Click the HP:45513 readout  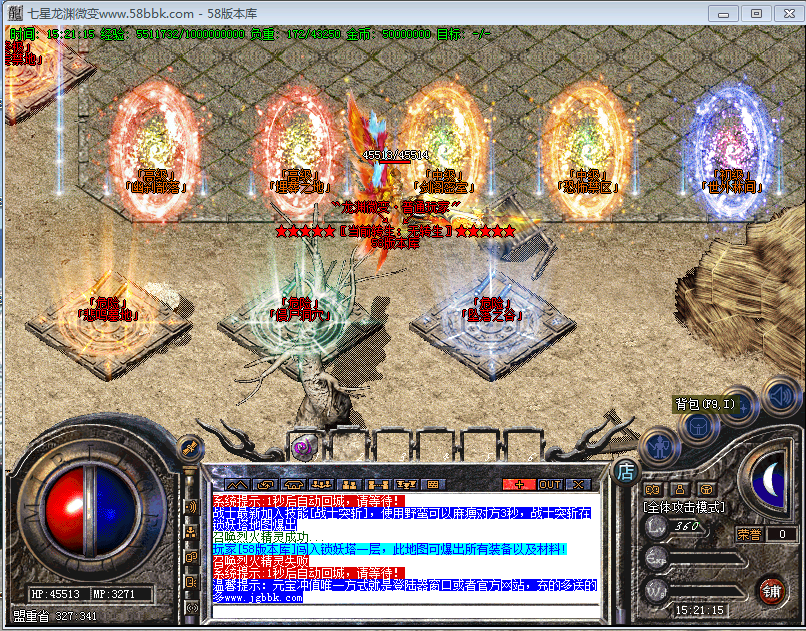pyautogui.click(x=56, y=595)
